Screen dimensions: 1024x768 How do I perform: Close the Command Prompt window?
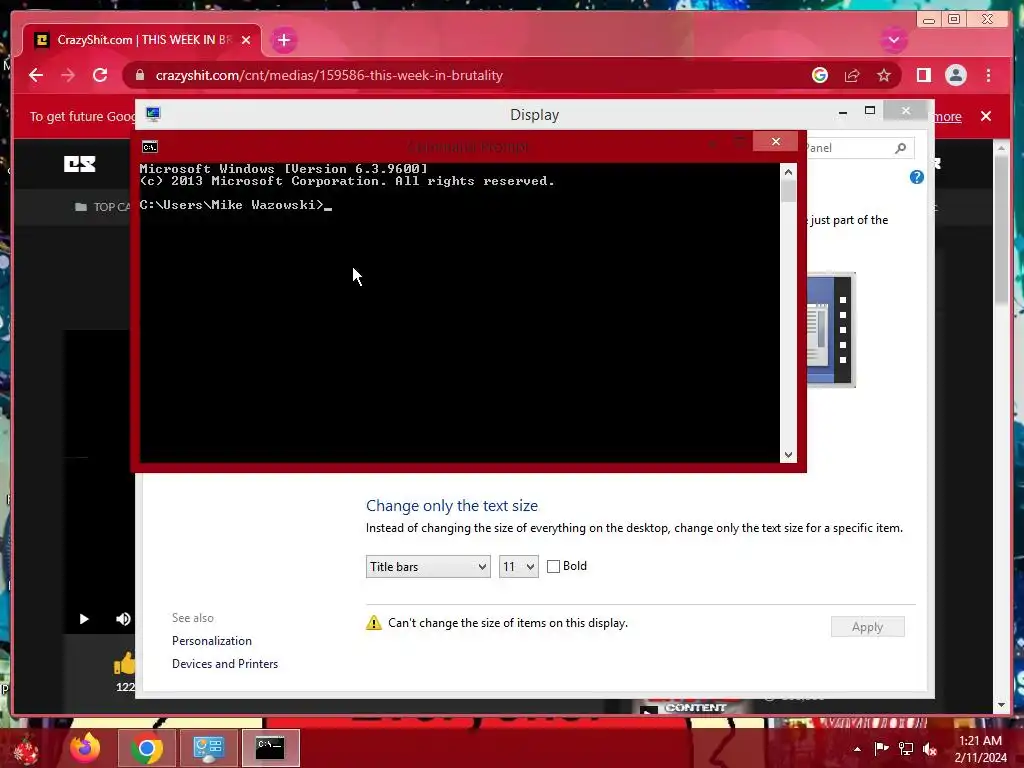coord(775,141)
